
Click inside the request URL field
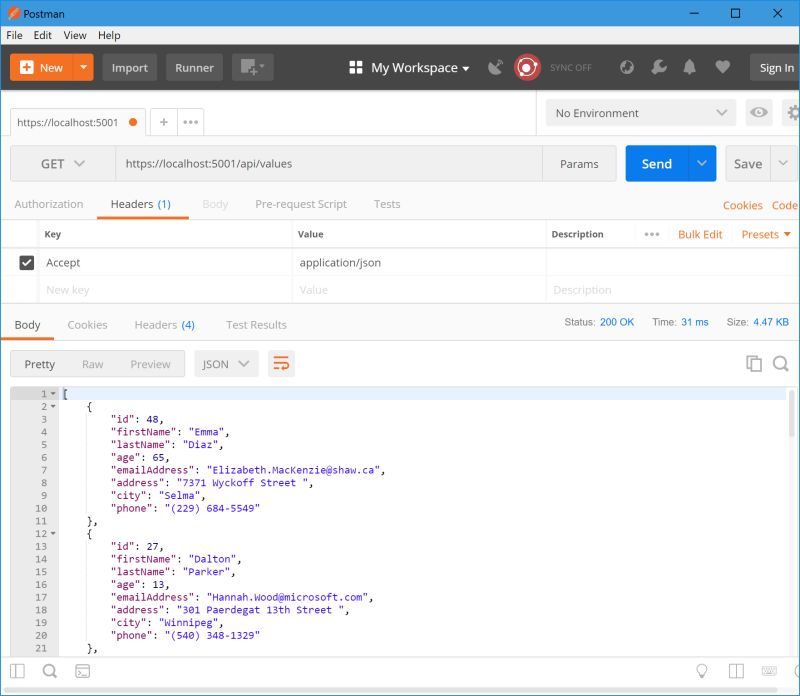tap(300, 162)
